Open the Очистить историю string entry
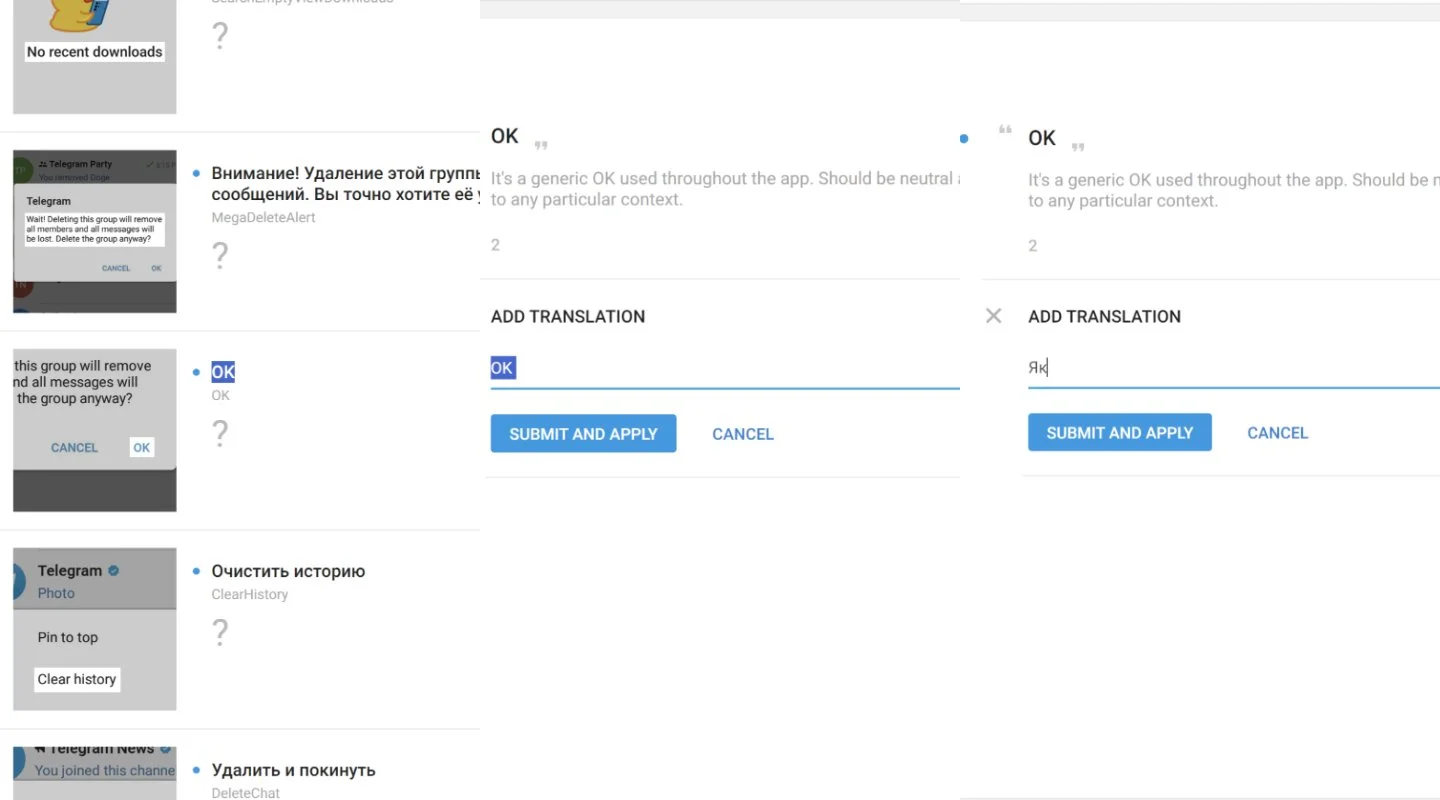This screenshot has height=800, width=1440. [288, 571]
